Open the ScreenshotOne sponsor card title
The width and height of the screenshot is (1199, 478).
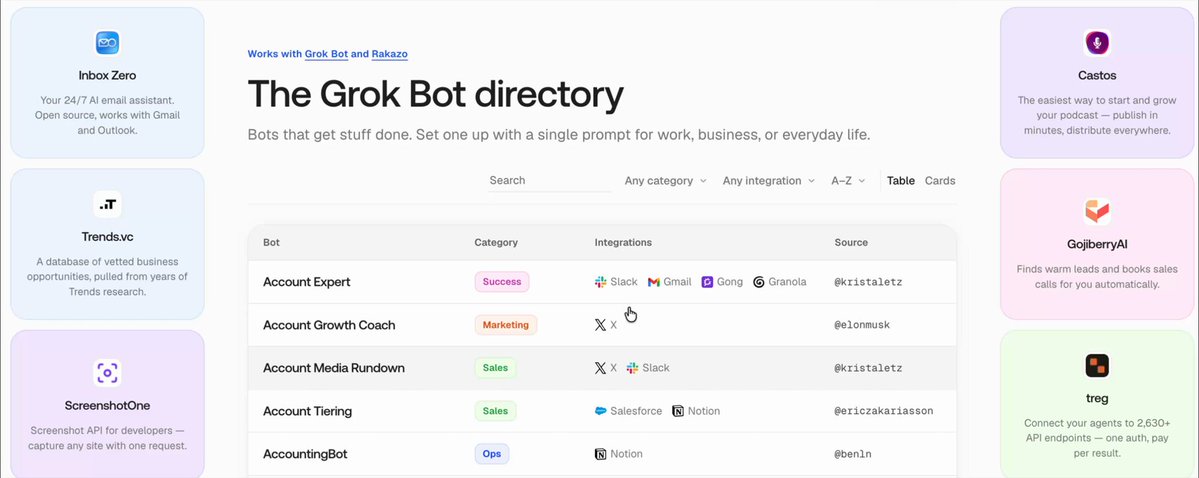point(107,406)
